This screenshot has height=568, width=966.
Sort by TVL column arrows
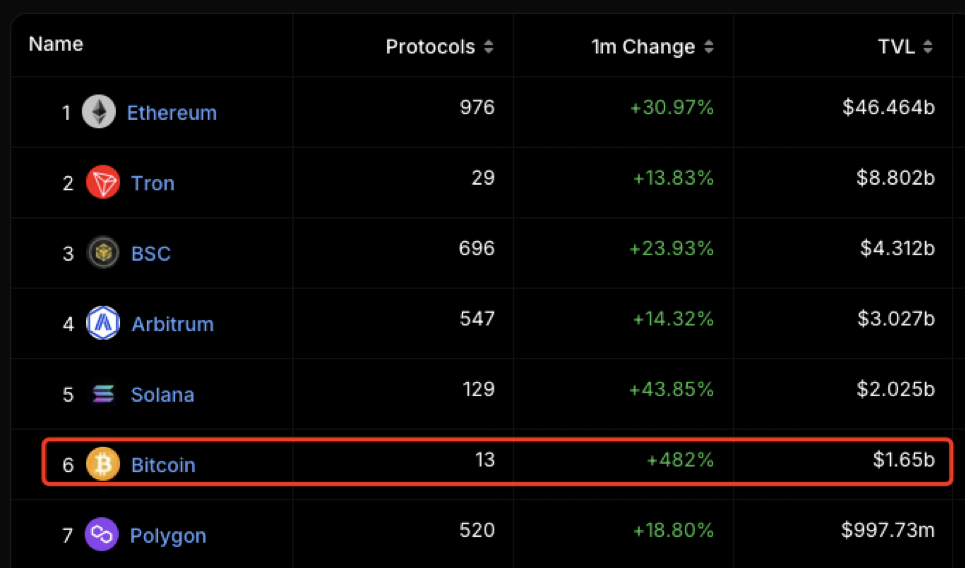tap(928, 47)
